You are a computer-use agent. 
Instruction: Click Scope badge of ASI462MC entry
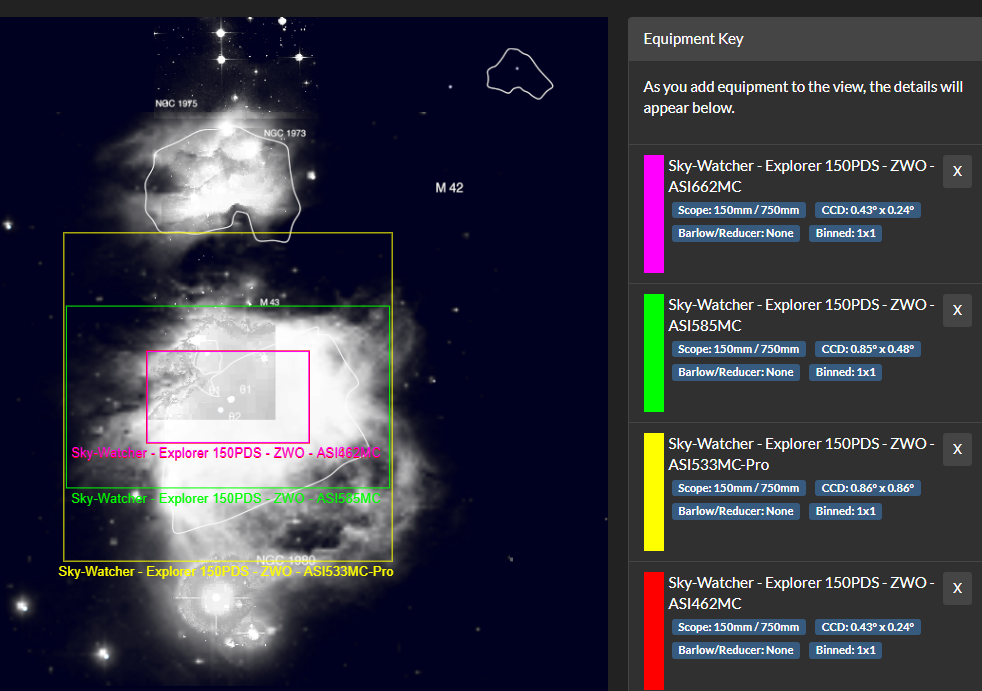click(x=738, y=627)
